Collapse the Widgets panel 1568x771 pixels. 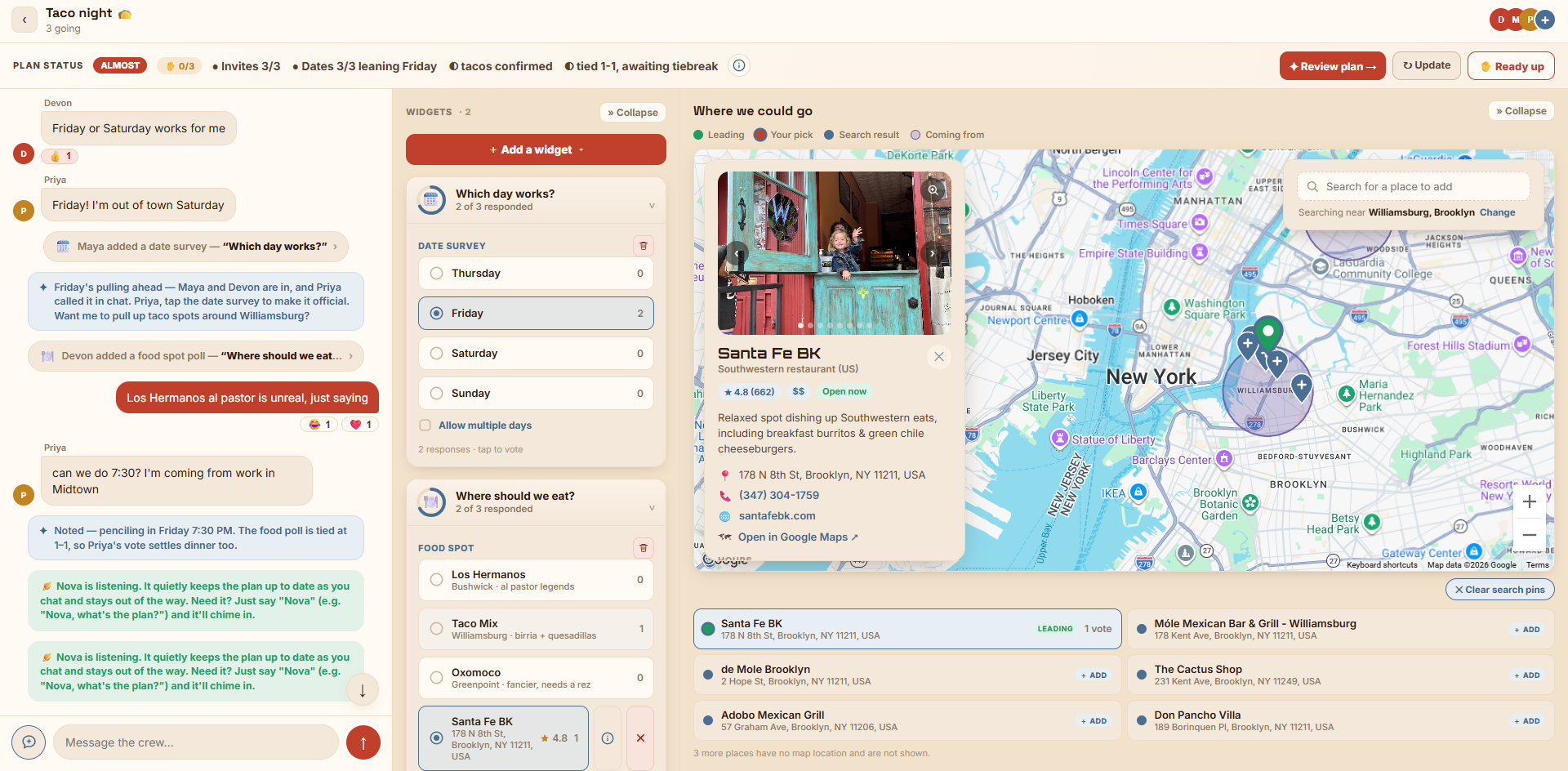[x=633, y=113]
